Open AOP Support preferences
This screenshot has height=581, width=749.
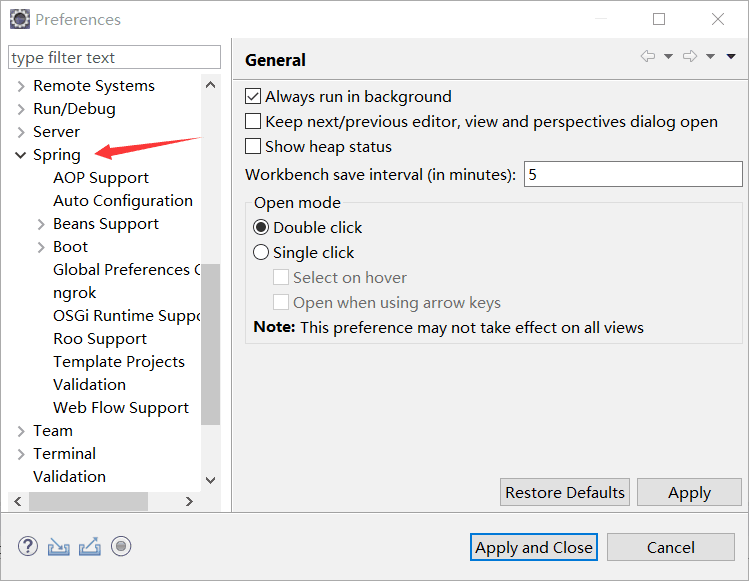(101, 178)
